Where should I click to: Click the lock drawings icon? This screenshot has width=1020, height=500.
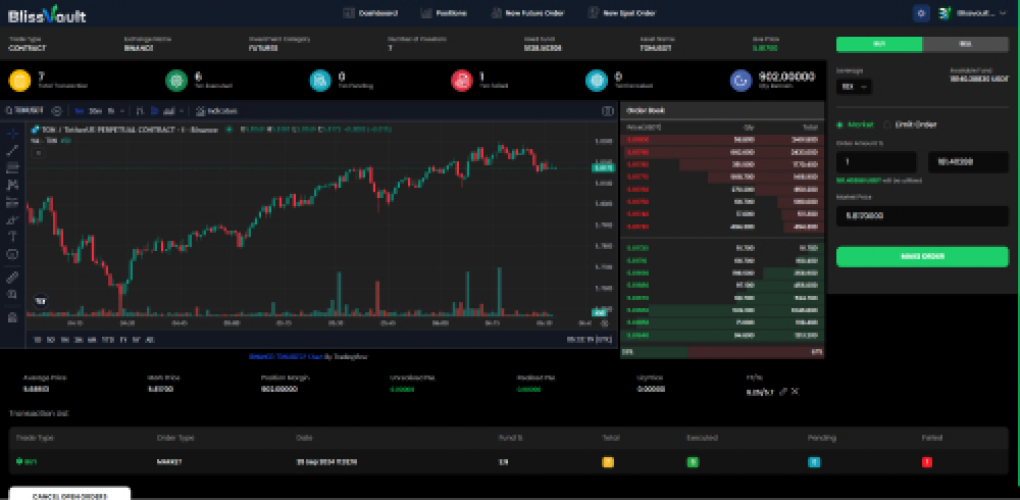click(12, 317)
